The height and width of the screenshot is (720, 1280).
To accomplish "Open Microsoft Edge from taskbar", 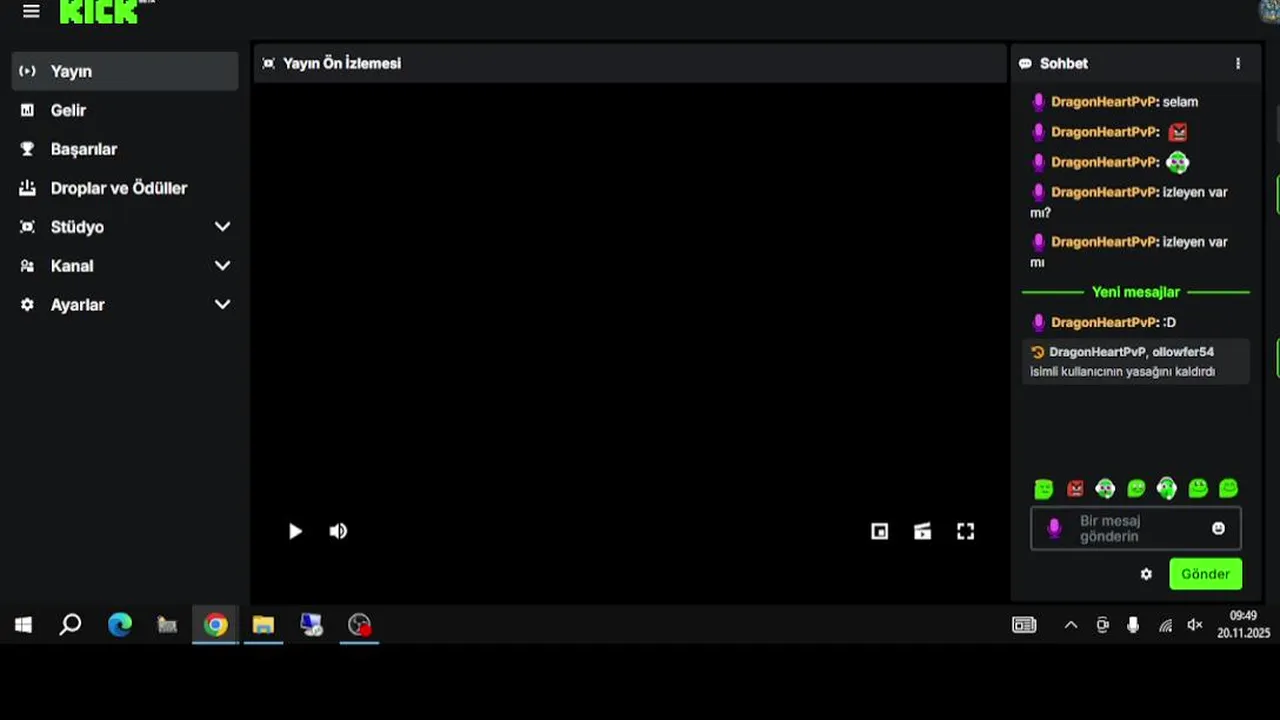I will pyautogui.click(x=120, y=625).
